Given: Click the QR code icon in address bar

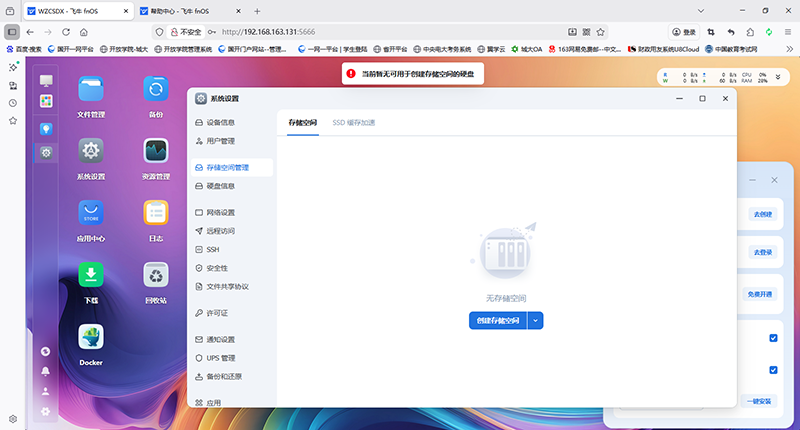Looking at the screenshot, I should pos(586,32).
